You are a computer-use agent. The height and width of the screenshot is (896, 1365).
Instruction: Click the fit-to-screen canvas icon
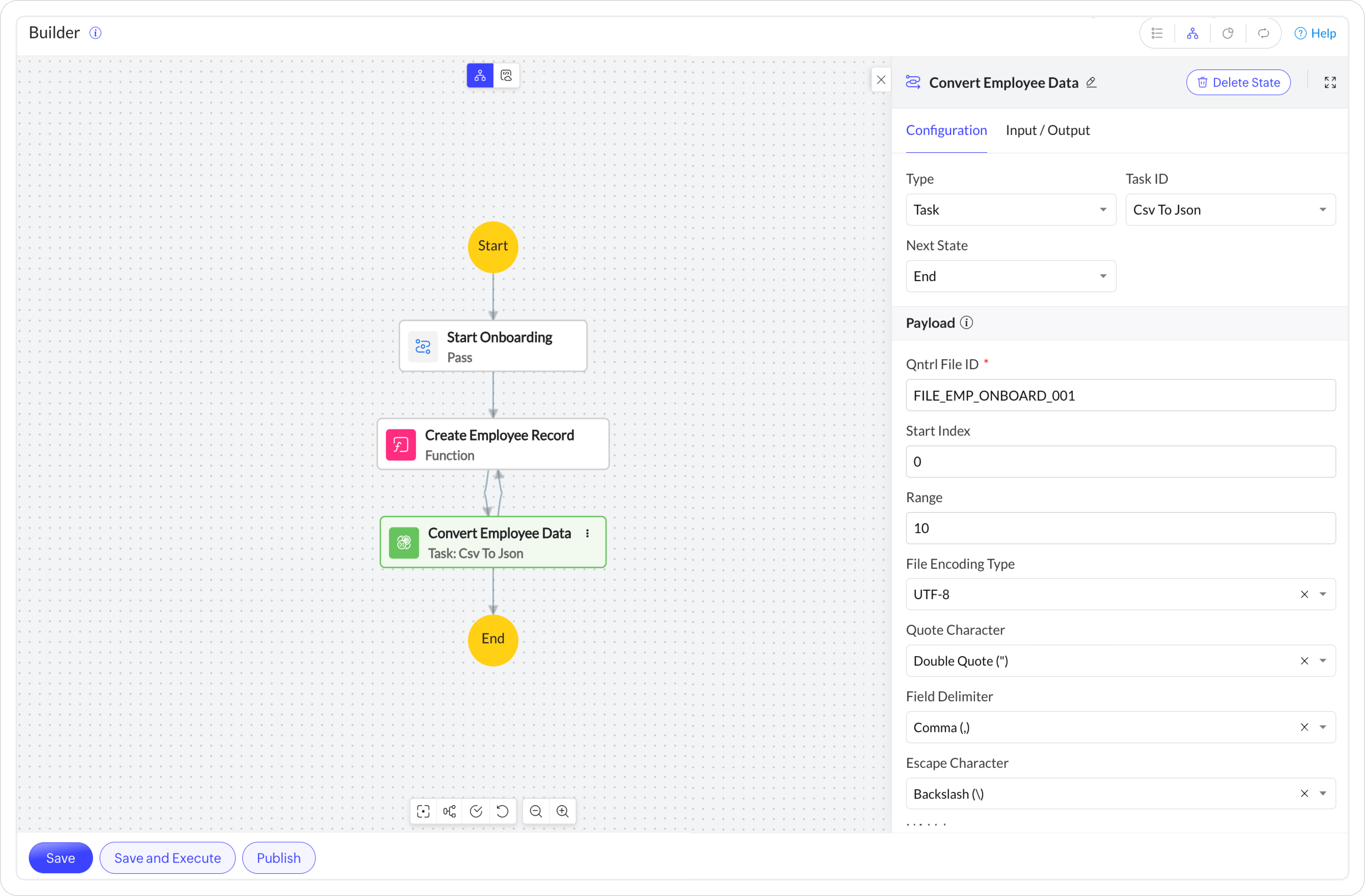pos(423,811)
